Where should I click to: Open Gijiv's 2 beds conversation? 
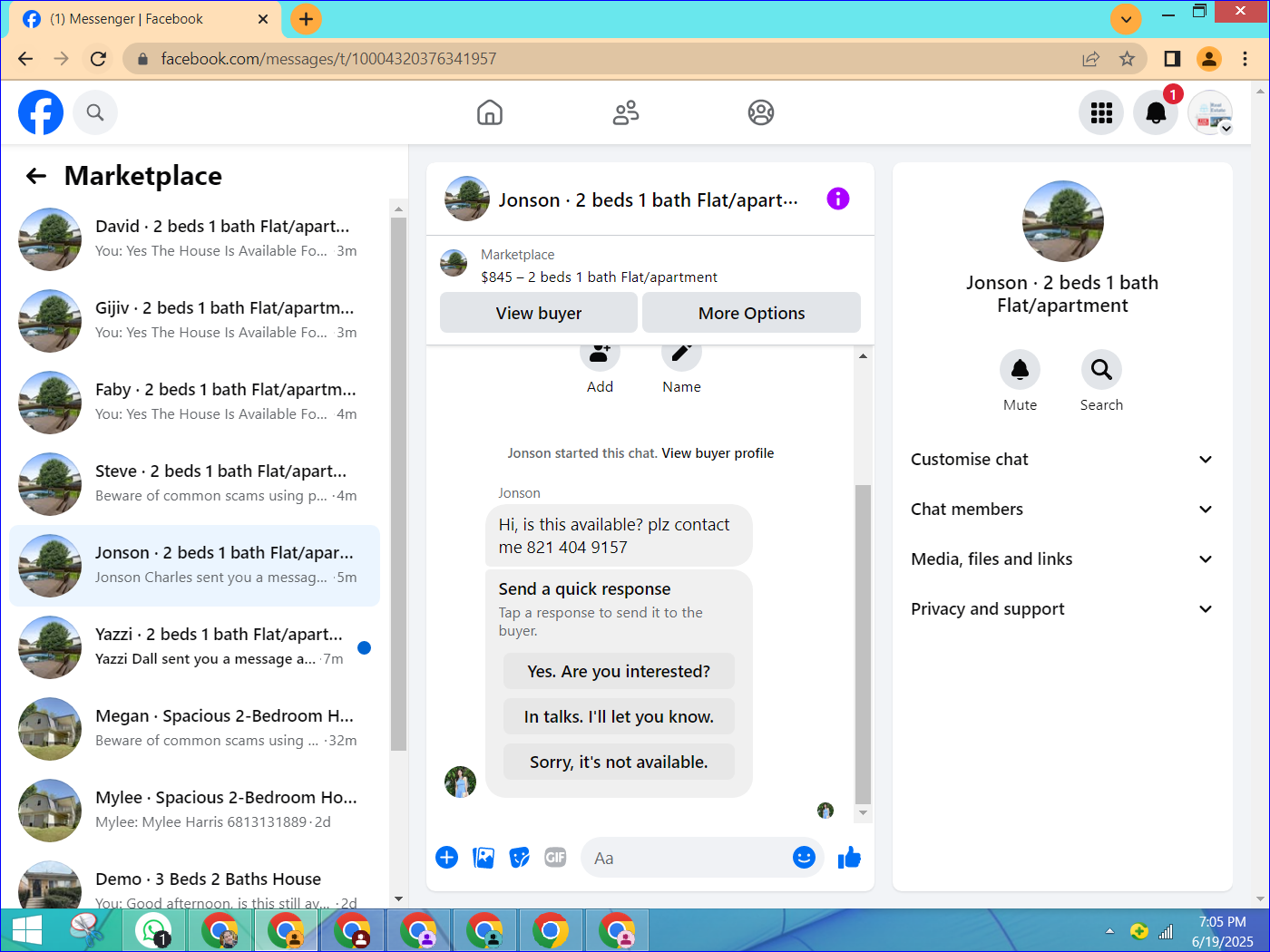[194, 321]
